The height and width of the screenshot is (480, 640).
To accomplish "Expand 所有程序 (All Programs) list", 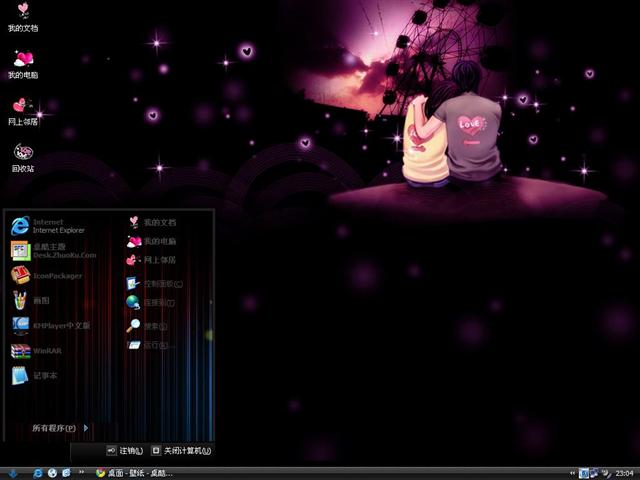I will pos(60,428).
